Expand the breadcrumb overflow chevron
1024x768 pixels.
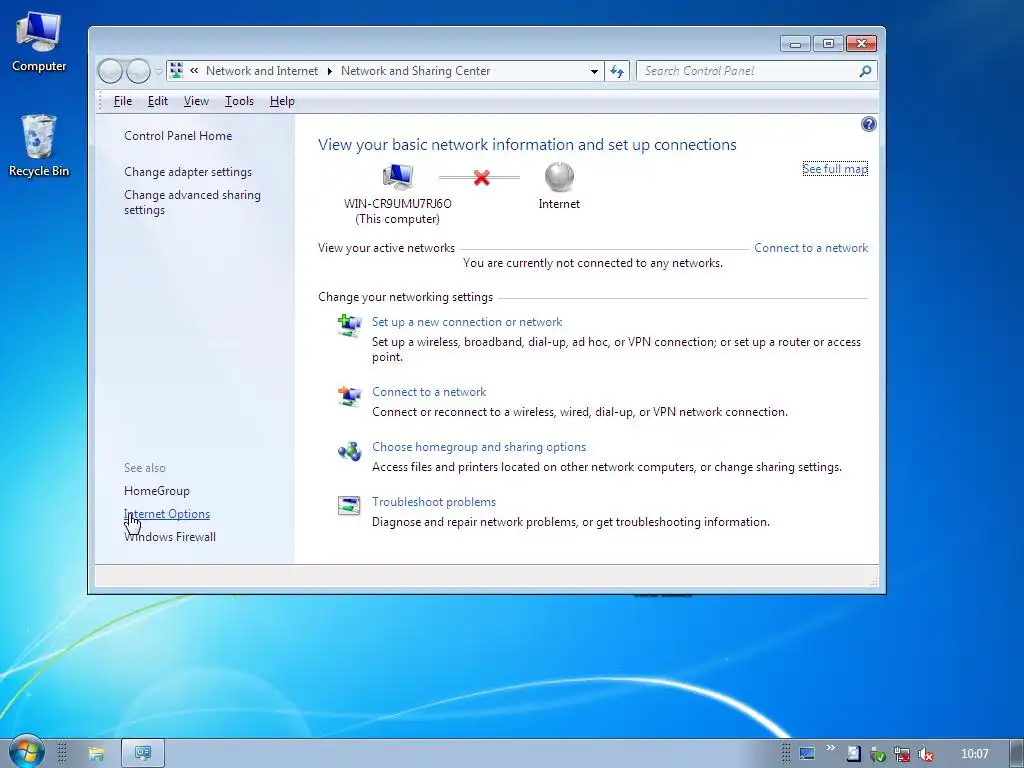click(194, 71)
